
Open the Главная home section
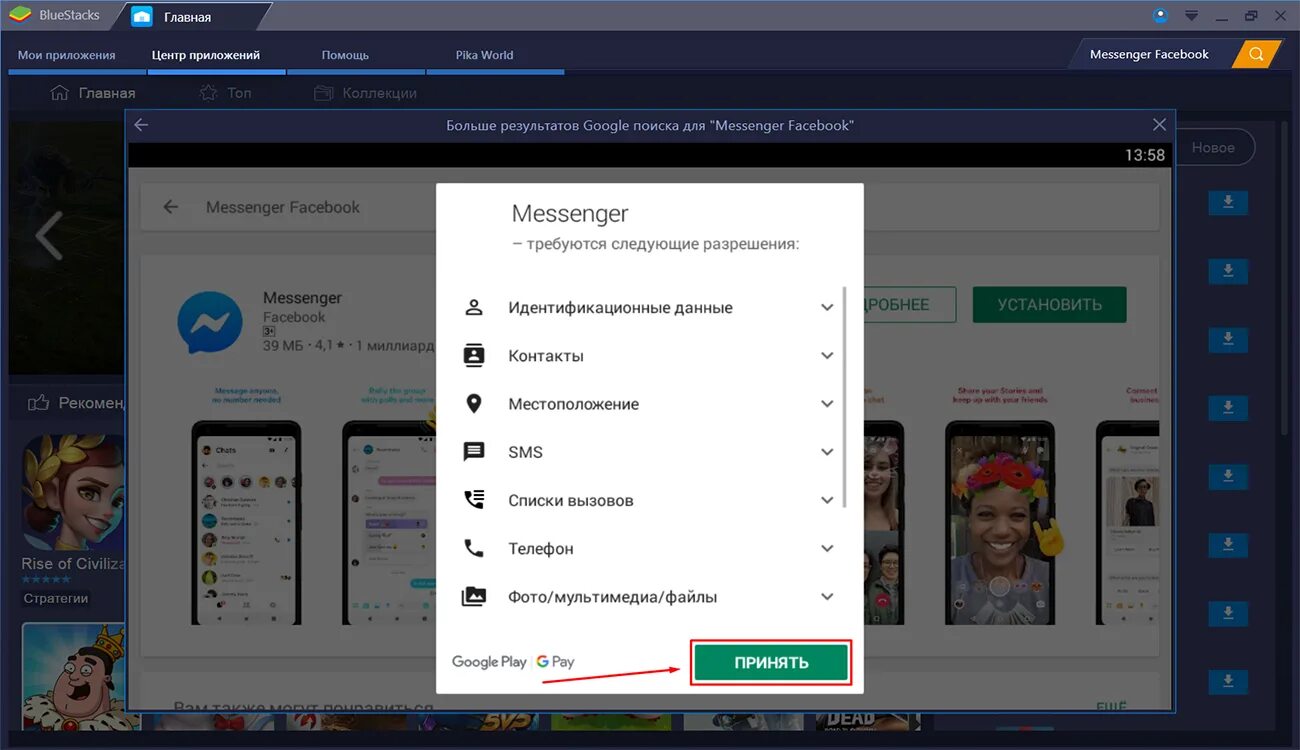93,93
